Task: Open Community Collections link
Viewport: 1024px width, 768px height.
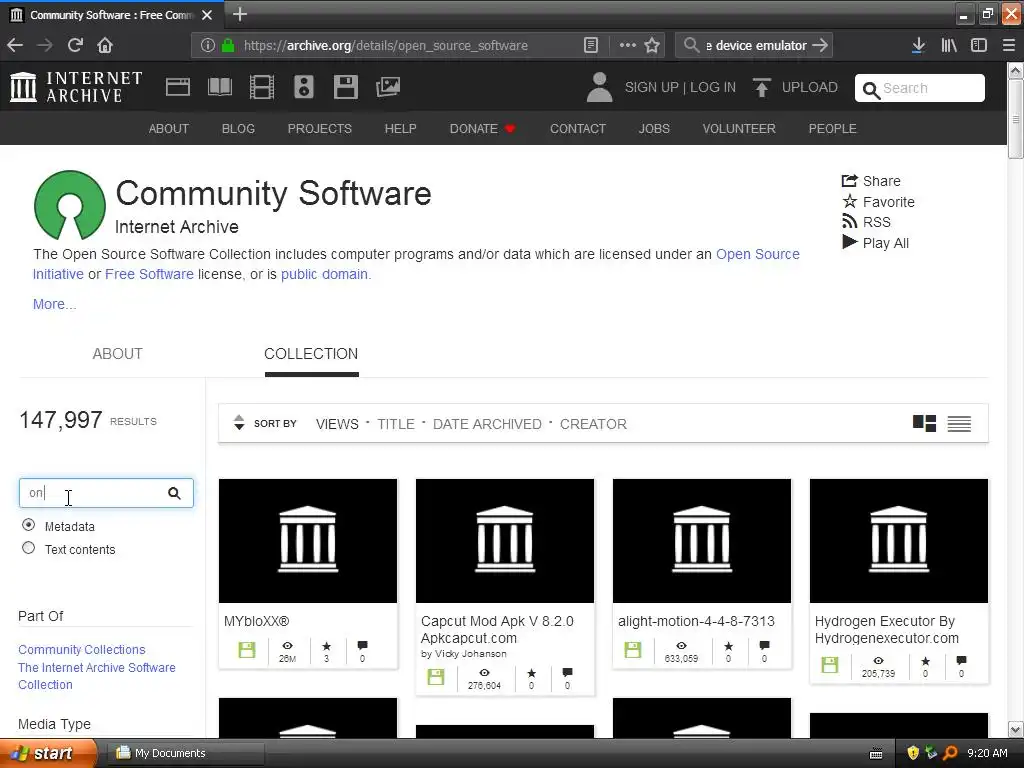Action: click(x=82, y=649)
